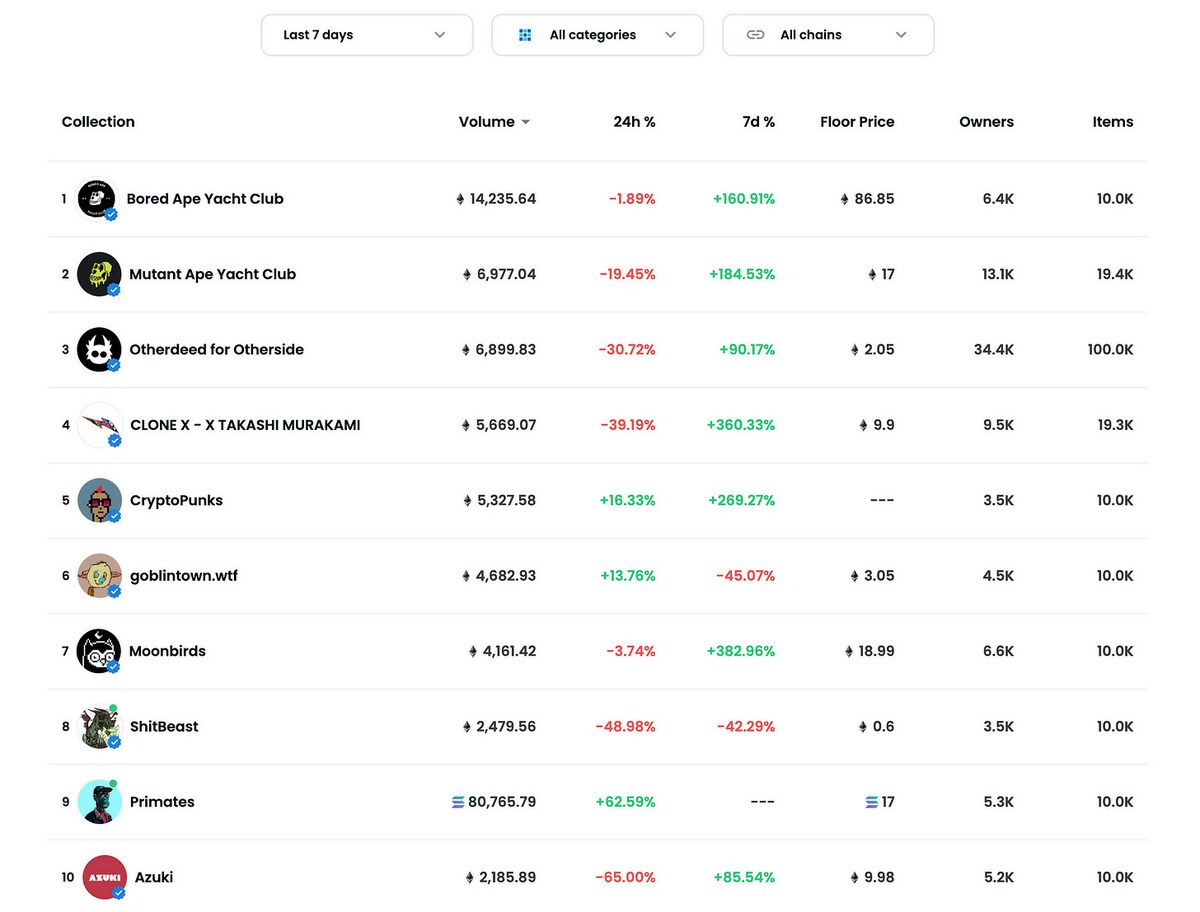Screen dimensions: 1200x912
Task: Click the Ethereum icon beside floor 18.99
Action: (x=849, y=652)
